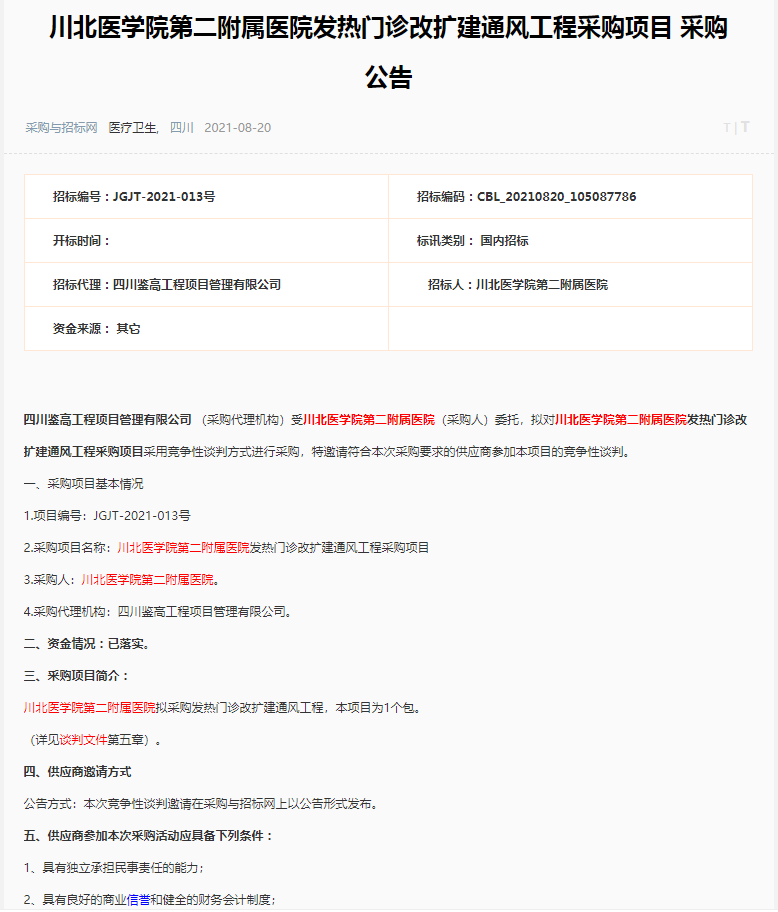The width and height of the screenshot is (778, 912).
Task: Click the 公告方式 announcement line
Action: (202, 804)
